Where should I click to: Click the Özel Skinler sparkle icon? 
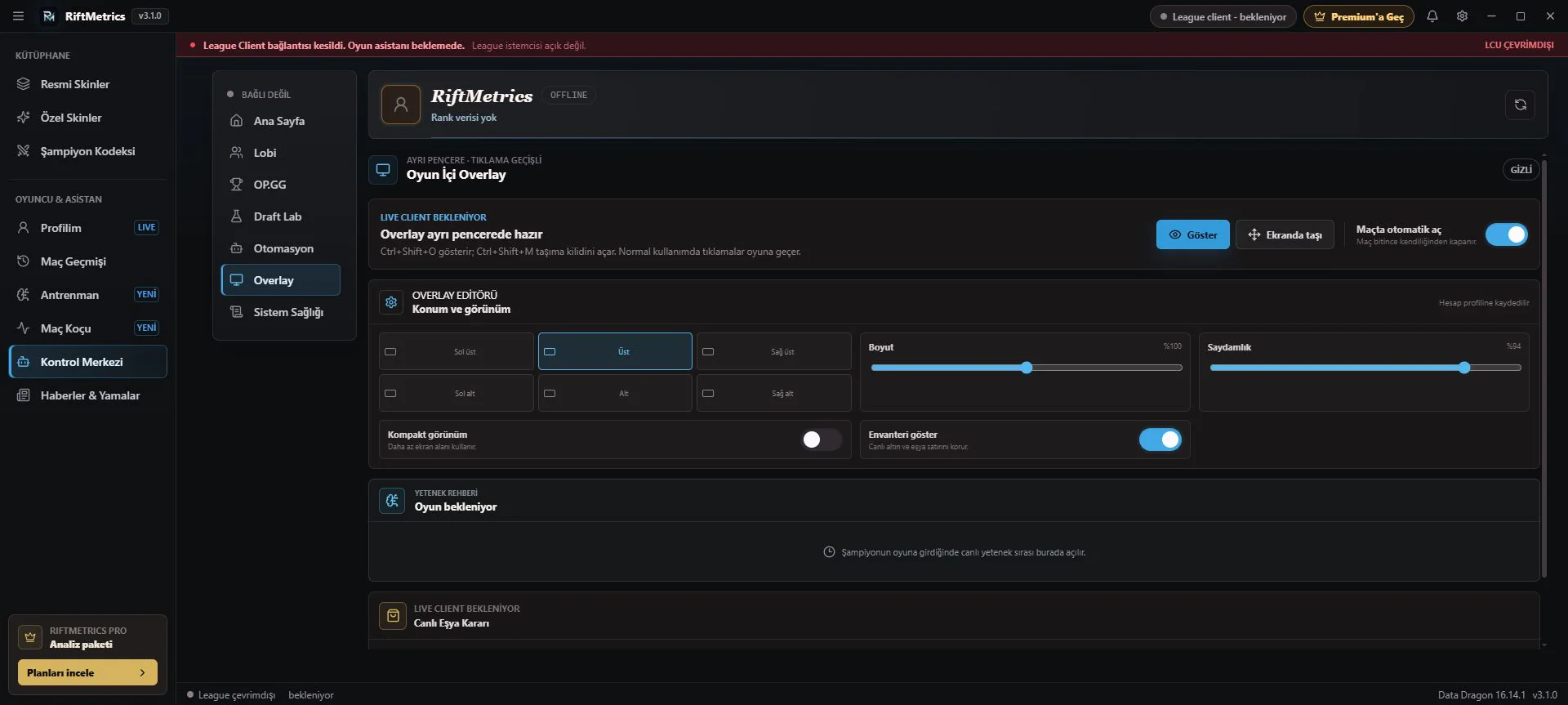click(x=23, y=118)
